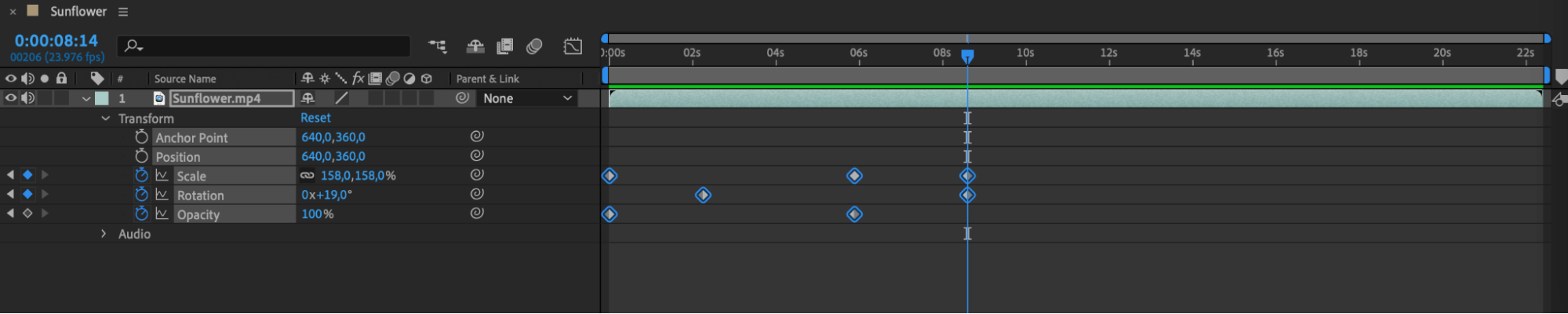Image resolution: width=1568 pixels, height=314 pixels.
Task: Enable motion blur switch in timeline header
Action: click(x=534, y=46)
